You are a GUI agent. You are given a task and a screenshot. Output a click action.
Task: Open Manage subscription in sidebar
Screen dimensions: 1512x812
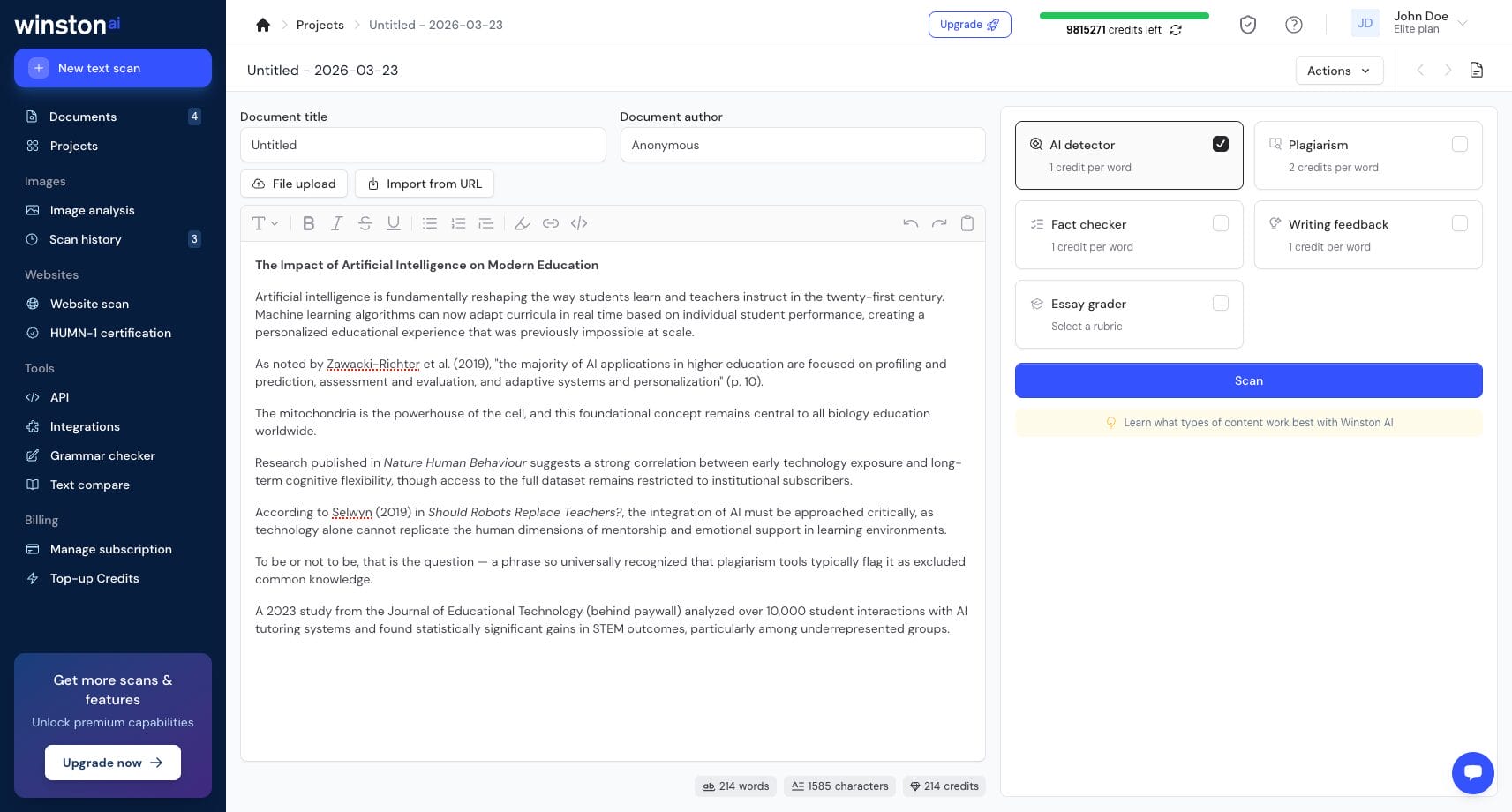(x=113, y=549)
